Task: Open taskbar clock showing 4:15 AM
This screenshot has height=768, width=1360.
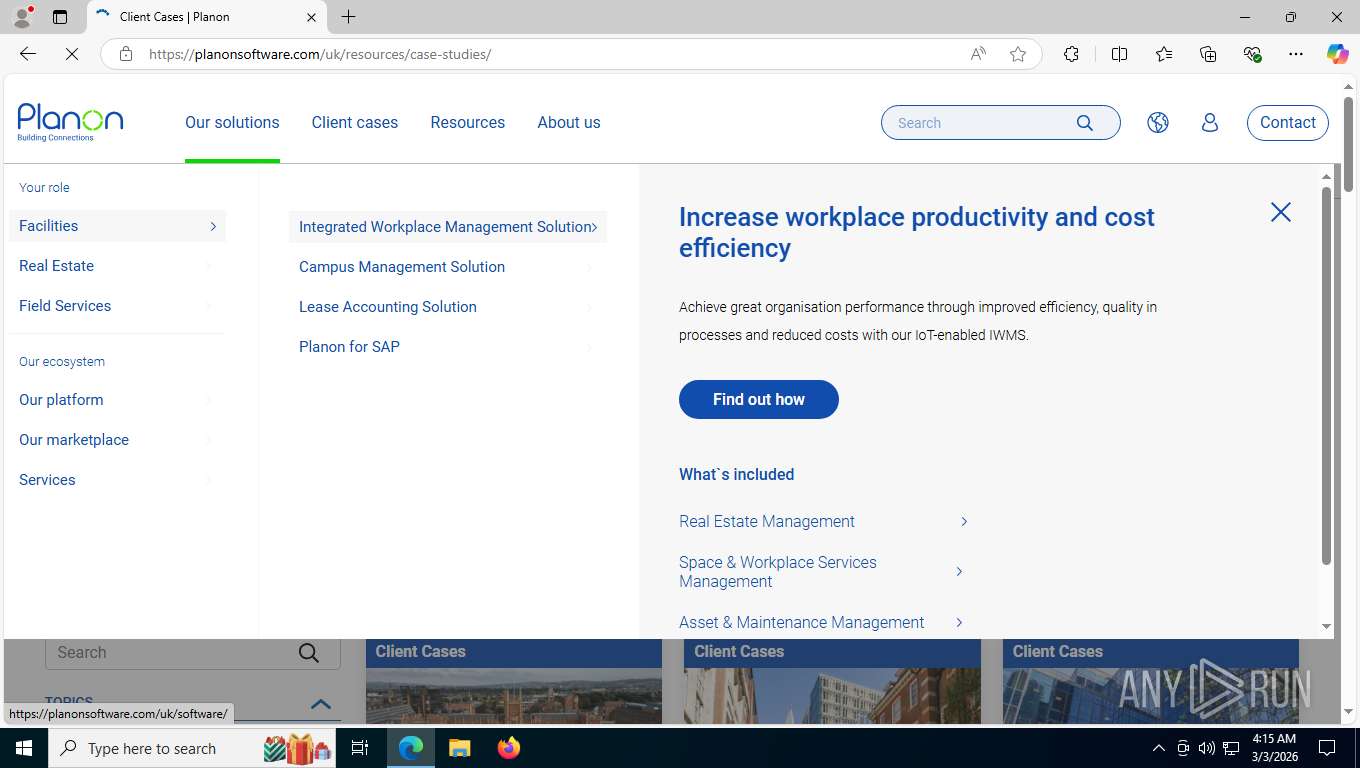Action: [x=1274, y=748]
